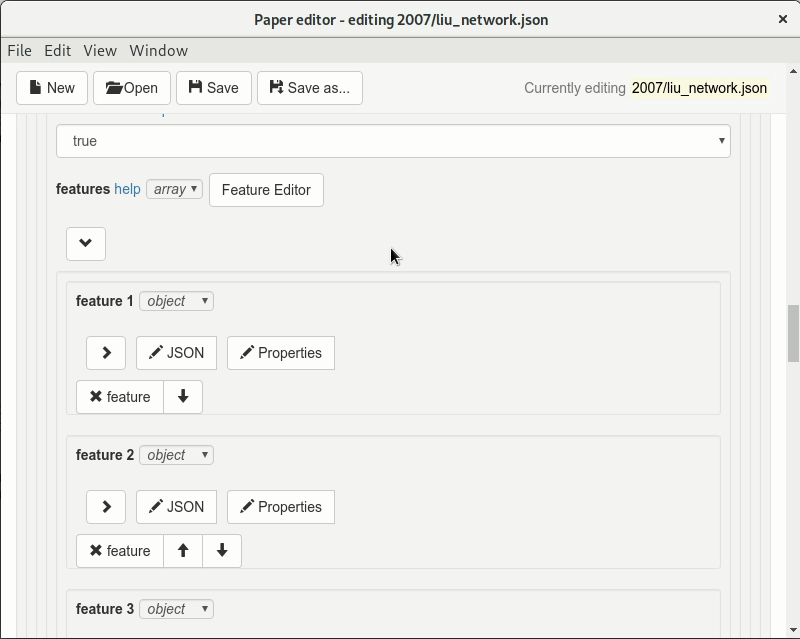Click the vertical scrollbar thumb
This screenshot has height=639, width=800.
coord(793,333)
